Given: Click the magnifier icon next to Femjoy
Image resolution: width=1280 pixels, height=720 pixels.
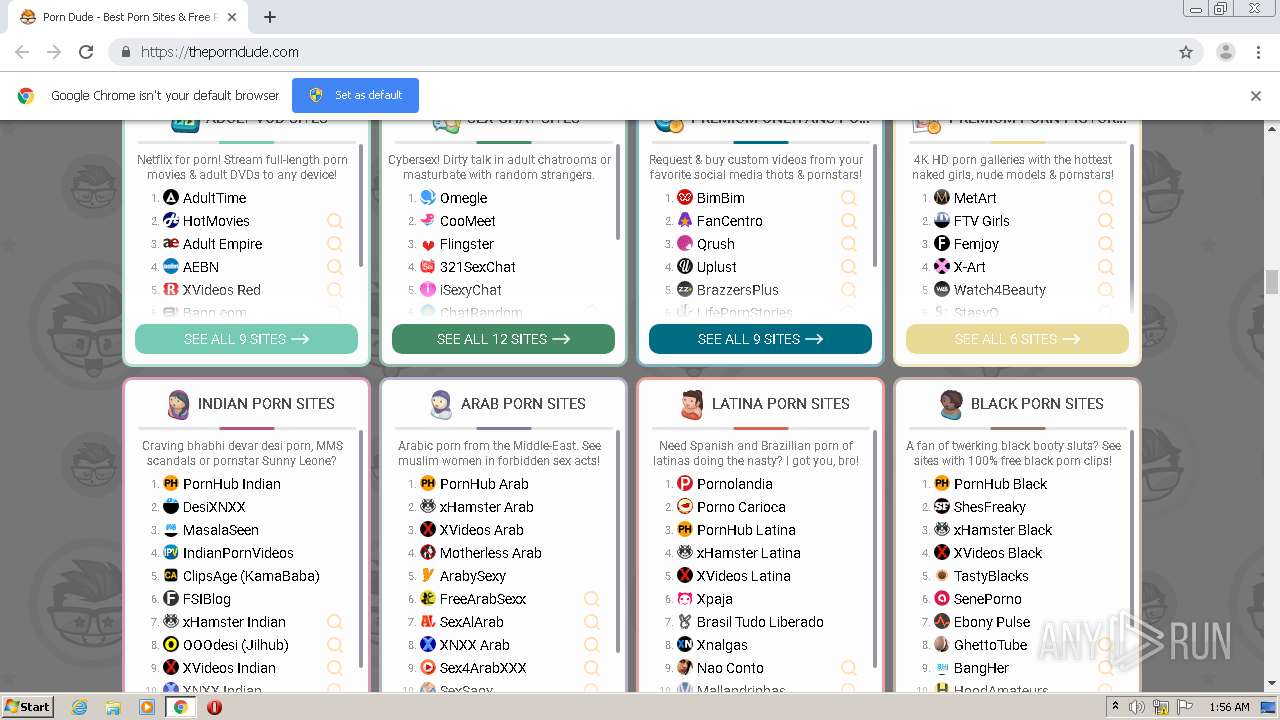Looking at the screenshot, I should click(1106, 244).
